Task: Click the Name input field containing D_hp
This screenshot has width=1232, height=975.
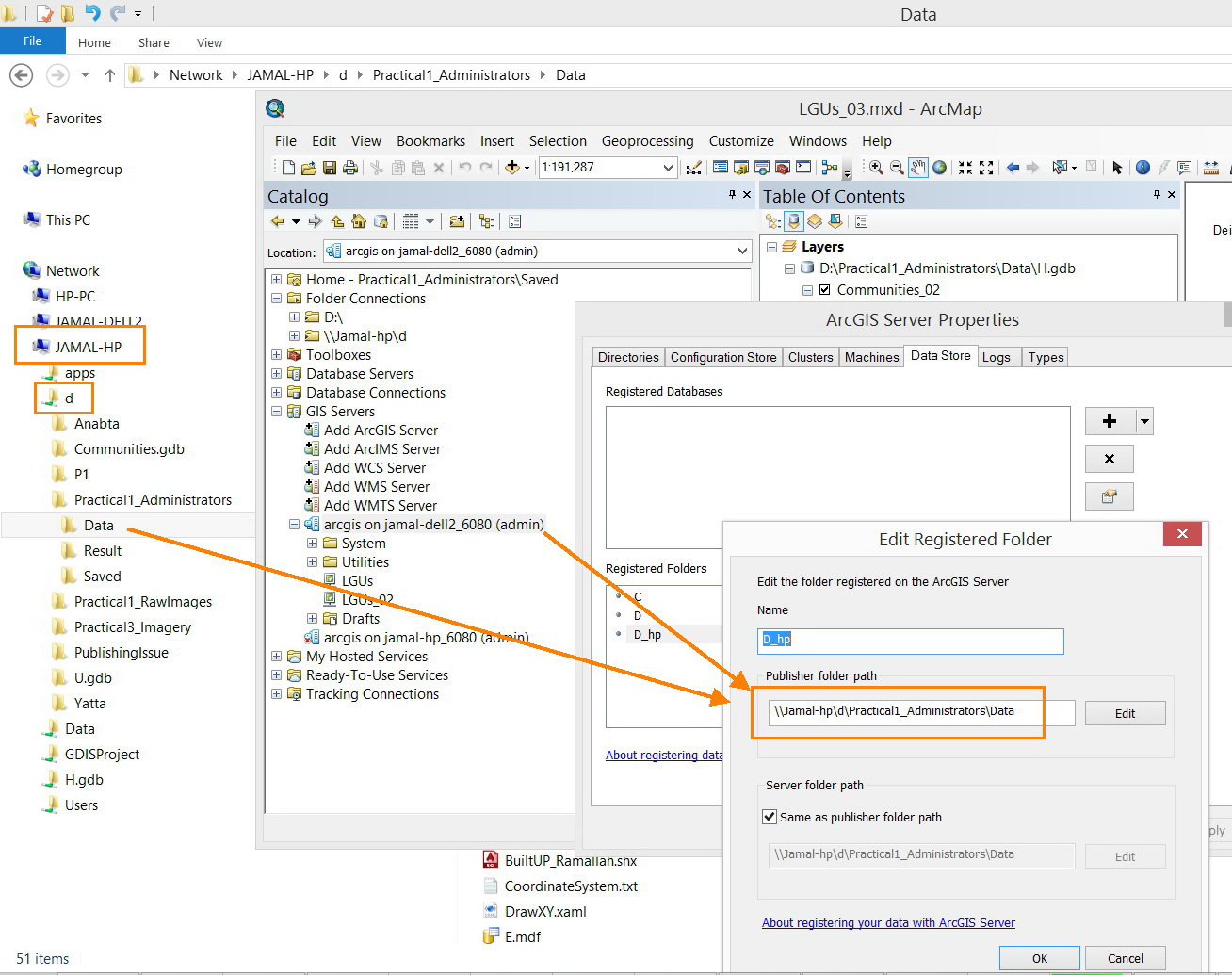Action: pos(911,641)
